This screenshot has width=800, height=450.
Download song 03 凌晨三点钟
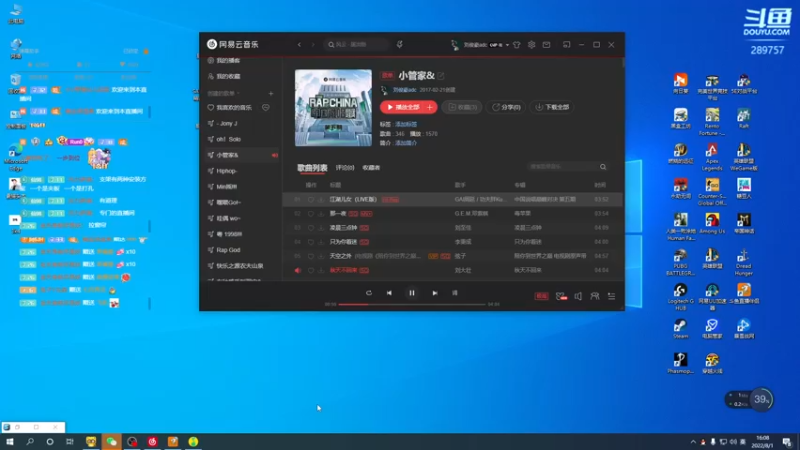(321, 228)
